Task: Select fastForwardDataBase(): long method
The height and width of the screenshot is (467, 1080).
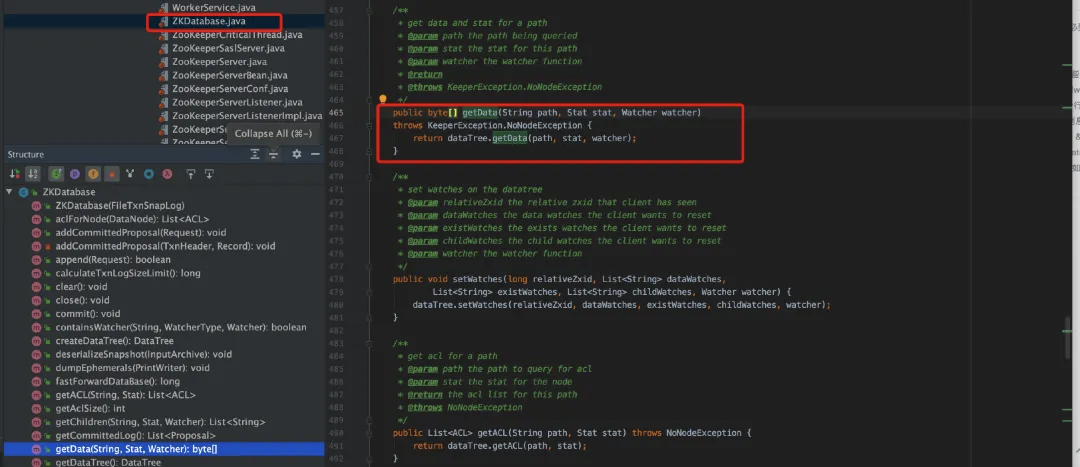Action: pyautogui.click(x=118, y=382)
